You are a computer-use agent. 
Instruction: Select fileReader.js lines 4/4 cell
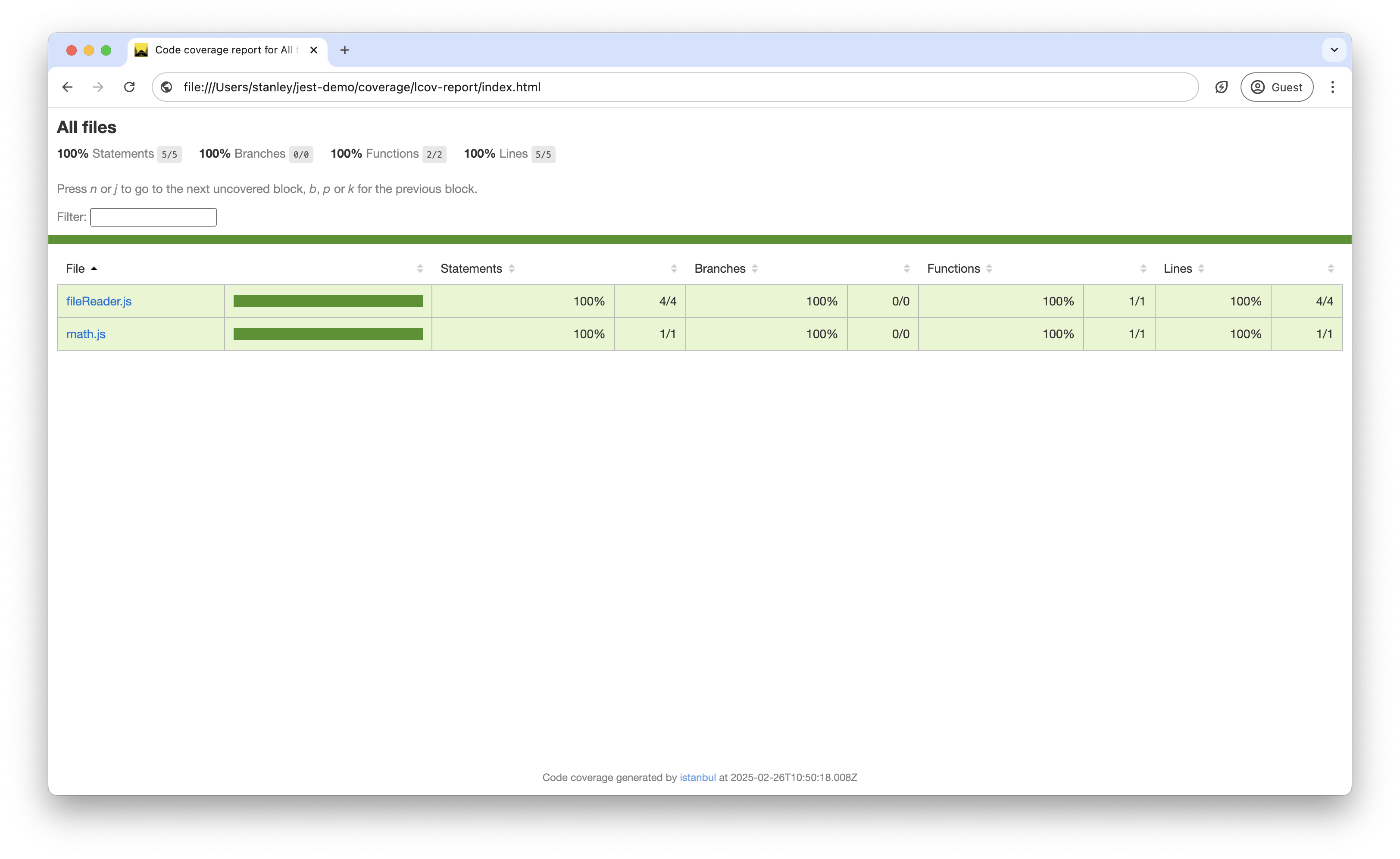[x=1307, y=301]
